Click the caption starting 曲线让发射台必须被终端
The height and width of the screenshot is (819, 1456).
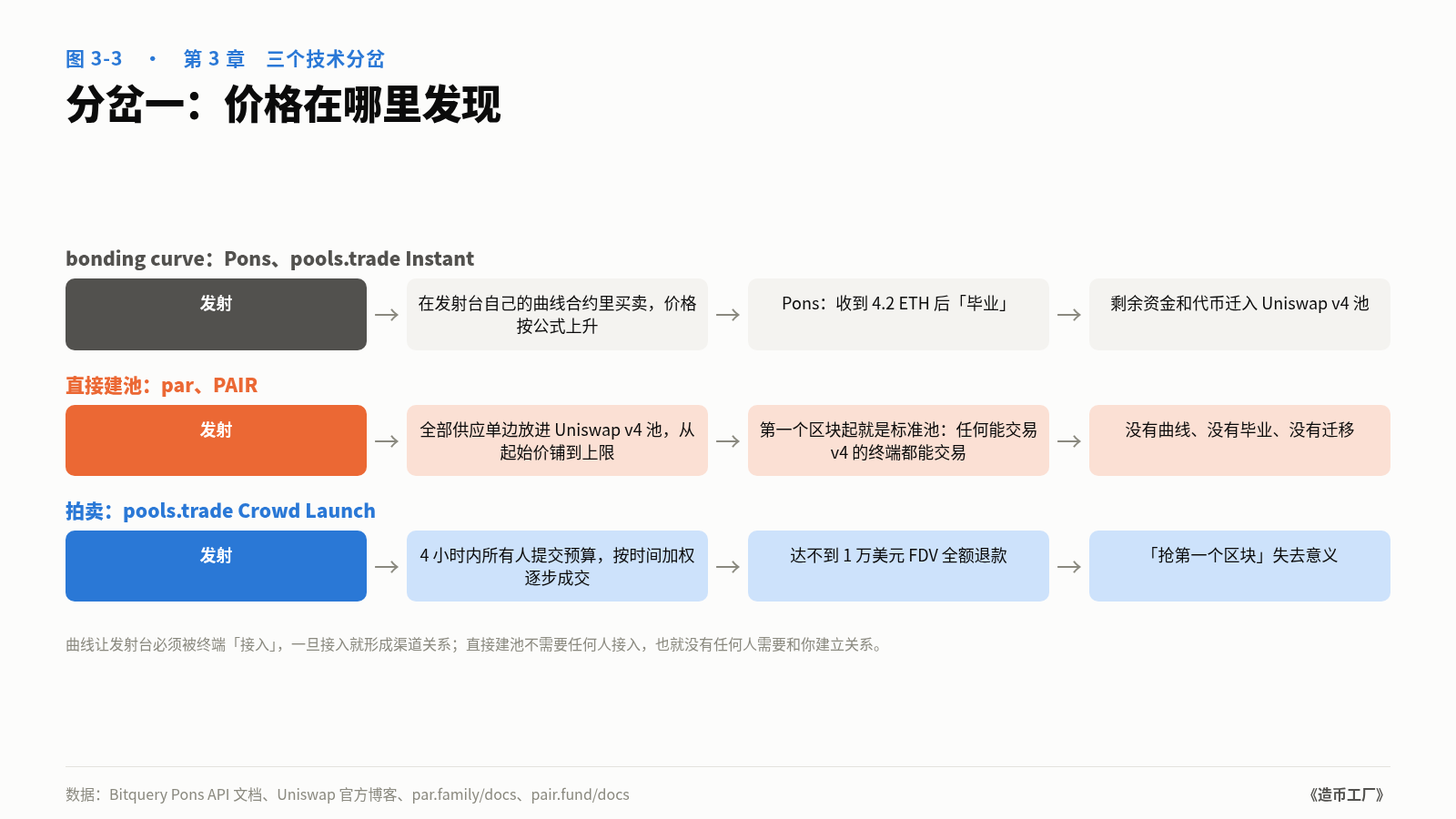tap(474, 644)
